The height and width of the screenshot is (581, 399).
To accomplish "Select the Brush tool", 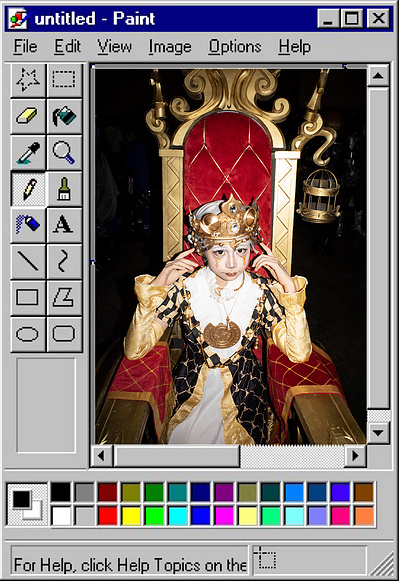I will (x=64, y=189).
